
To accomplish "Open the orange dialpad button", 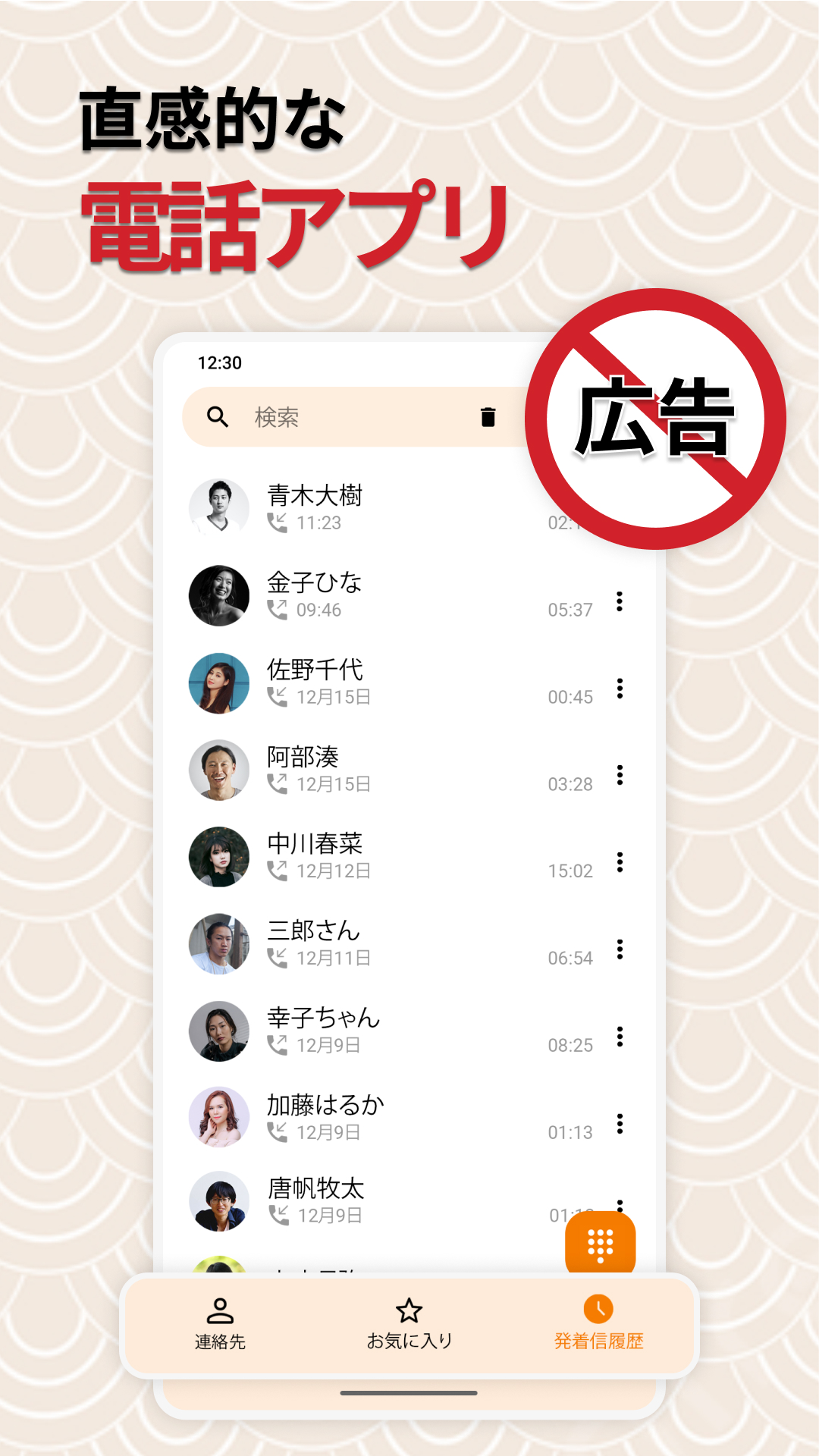I will 600,1244.
